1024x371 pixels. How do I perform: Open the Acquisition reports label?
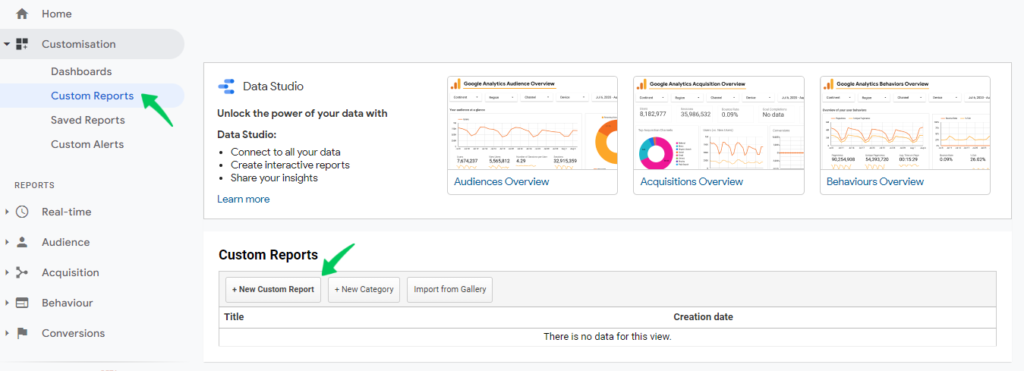tap(70, 272)
